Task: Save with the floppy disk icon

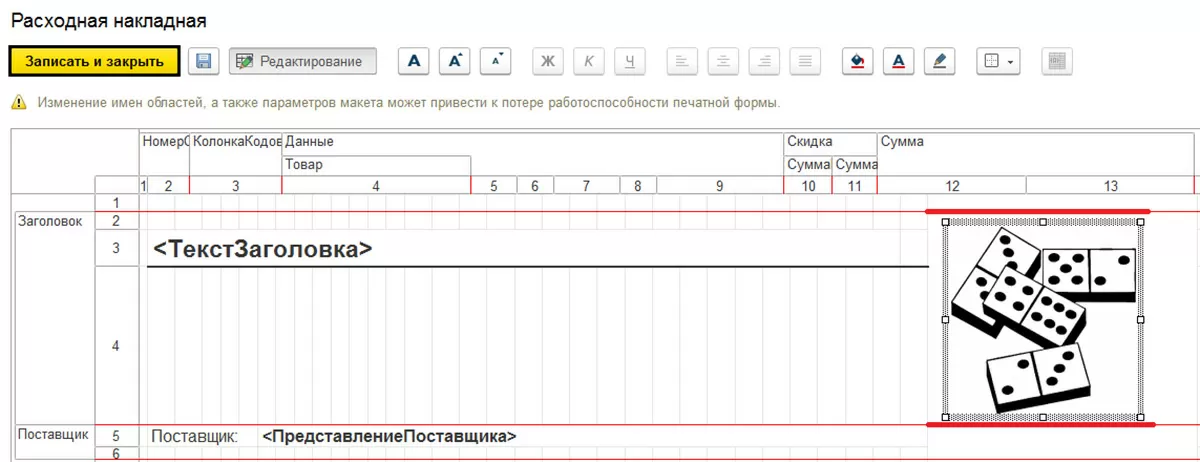Action: tap(204, 61)
